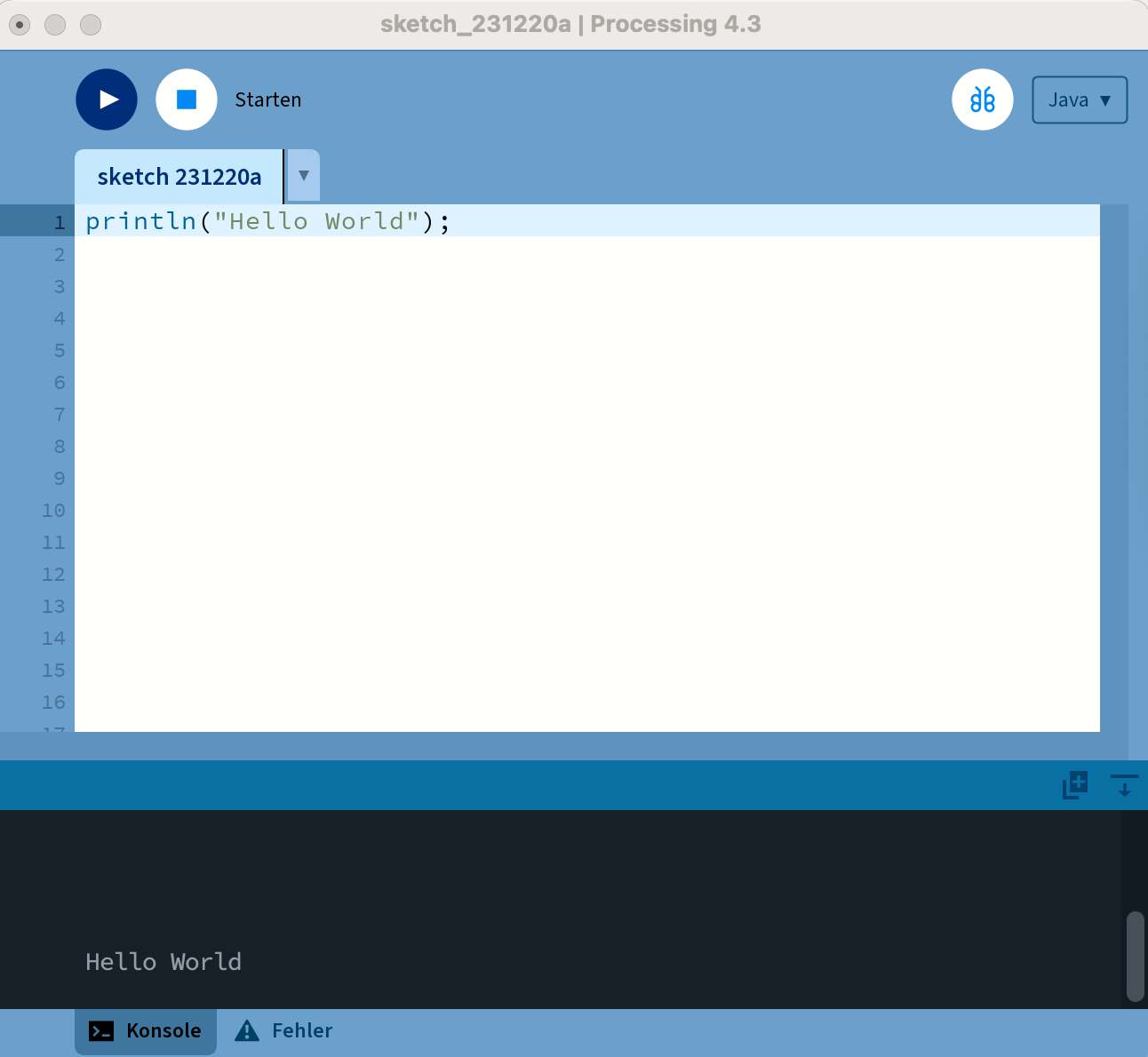Open the debugger butterfly icon
This screenshot has height=1057, width=1148.
pos(983,99)
